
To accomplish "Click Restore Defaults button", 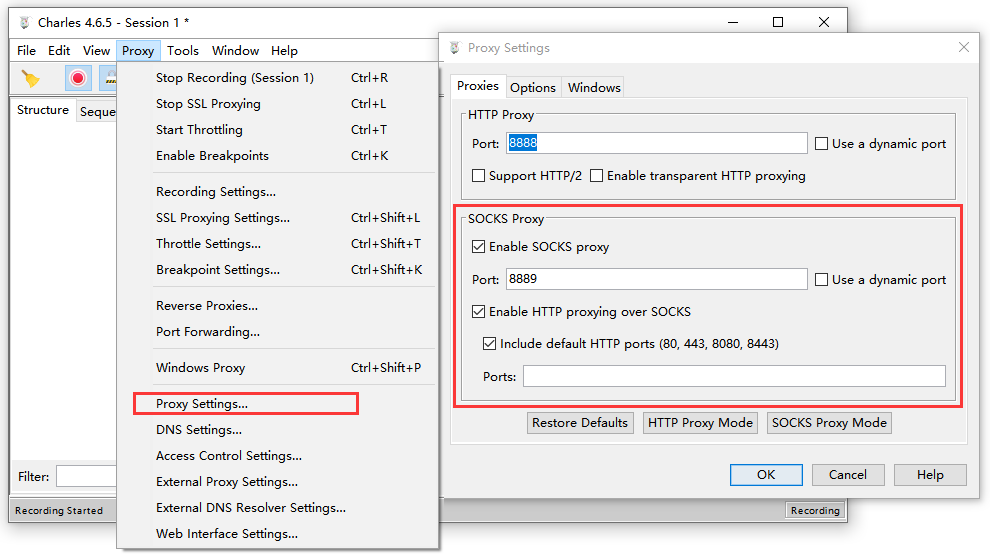I will pyautogui.click(x=580, y=423).
